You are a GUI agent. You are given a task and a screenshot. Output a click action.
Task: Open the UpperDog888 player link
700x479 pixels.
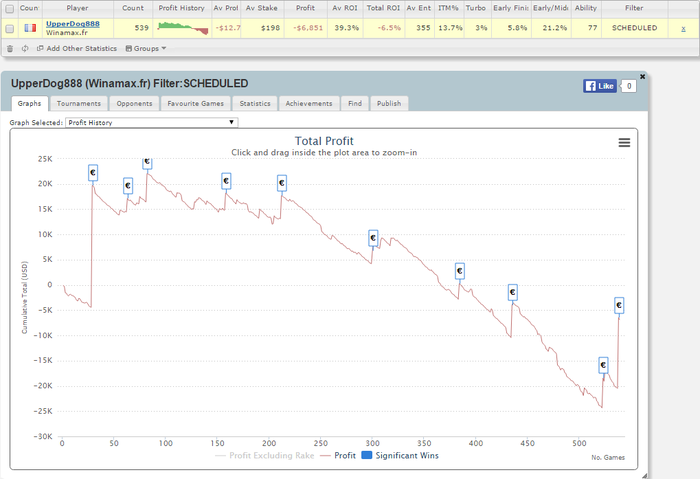(73, 24)
